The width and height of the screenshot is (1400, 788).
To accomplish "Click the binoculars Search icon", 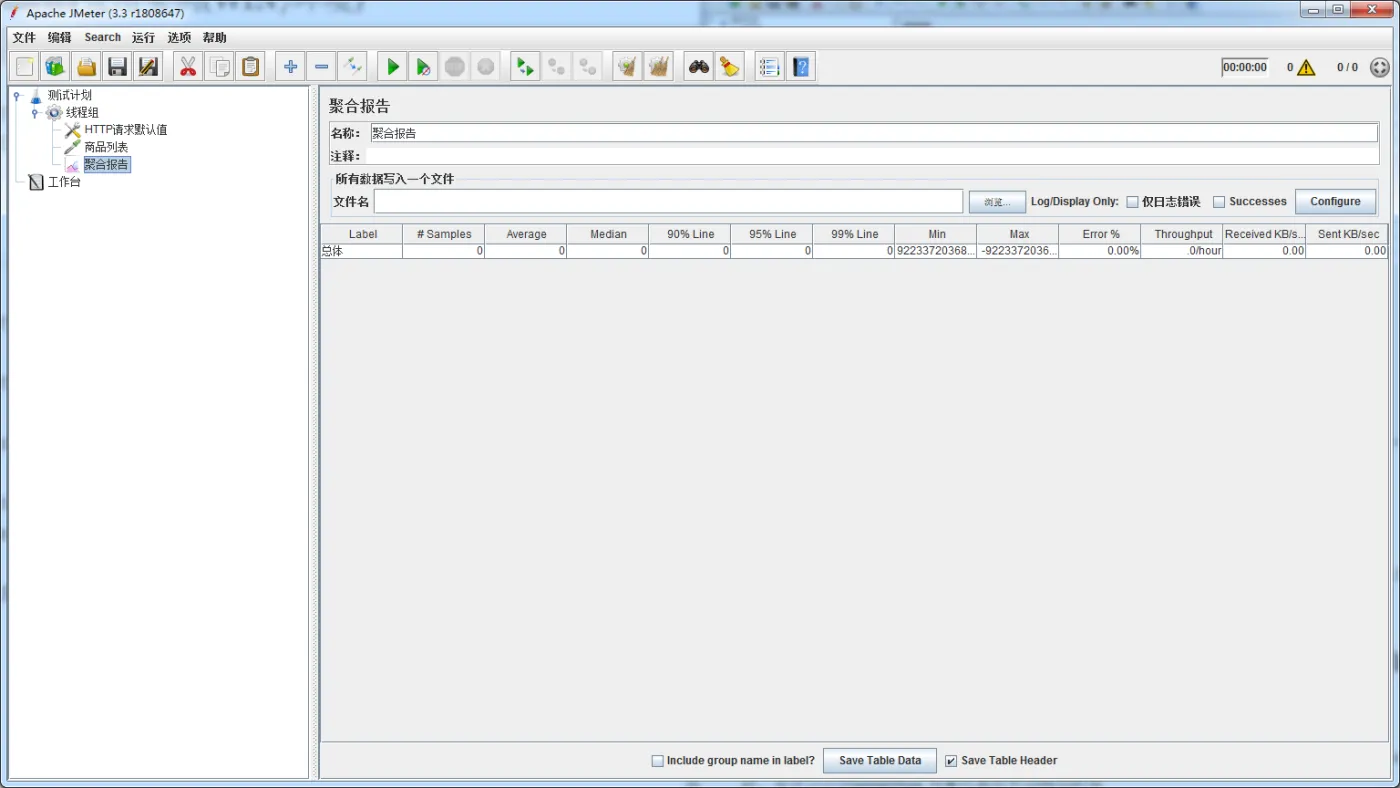I will coord(698,67).
